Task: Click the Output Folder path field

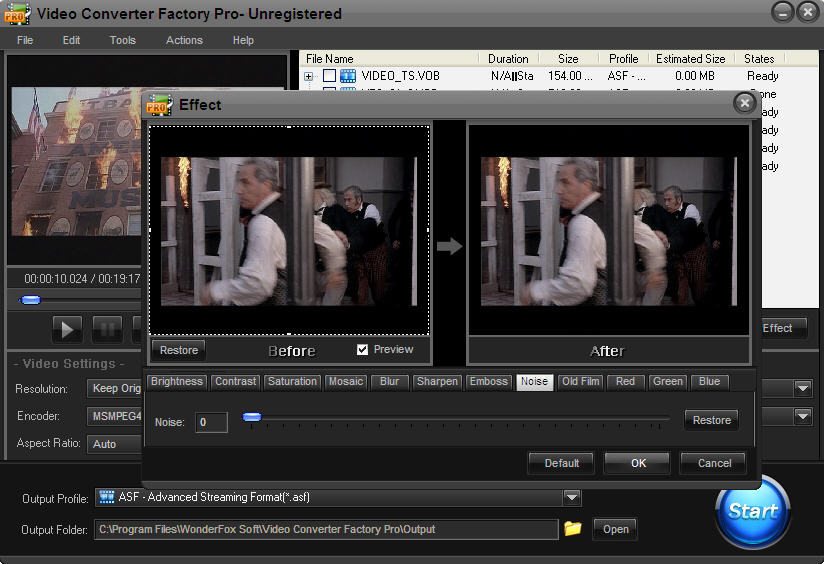Action: pos(326,529)
